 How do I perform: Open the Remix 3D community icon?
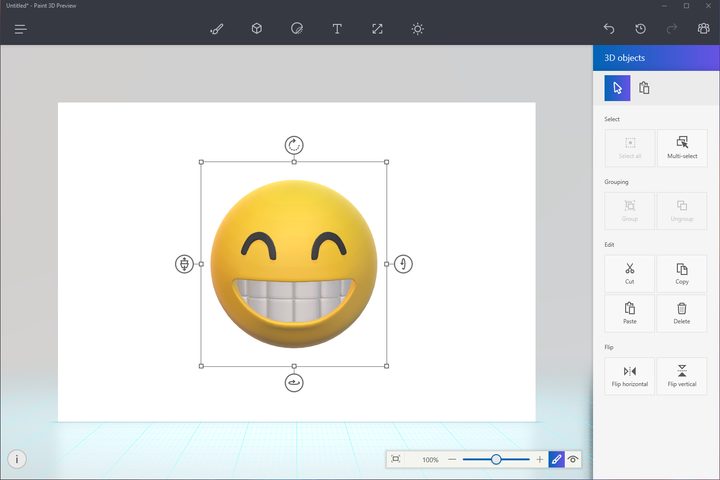pyautogui.click(x=703, y=28)
